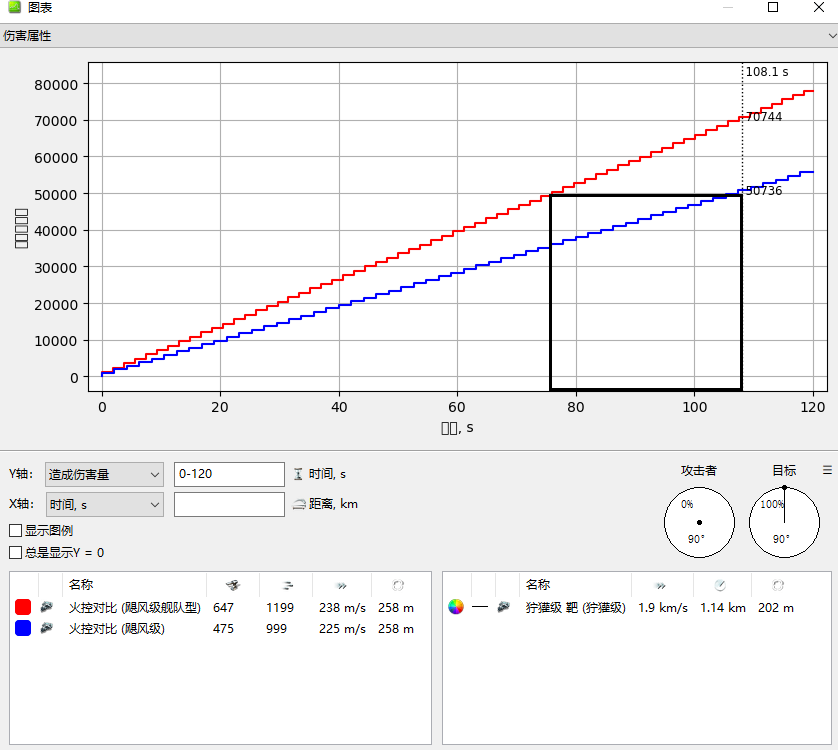Click the missile icon column header in attacker table
This screenshot has width=838, height=750.
coord(232,585)
